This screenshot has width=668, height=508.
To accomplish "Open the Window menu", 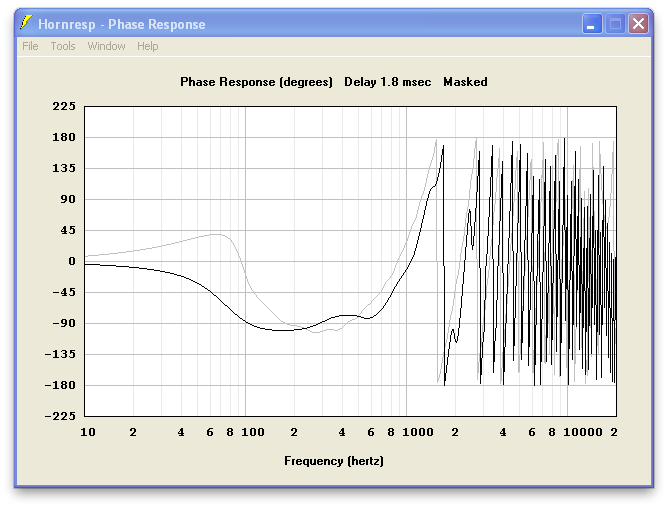I will point(106,46).
